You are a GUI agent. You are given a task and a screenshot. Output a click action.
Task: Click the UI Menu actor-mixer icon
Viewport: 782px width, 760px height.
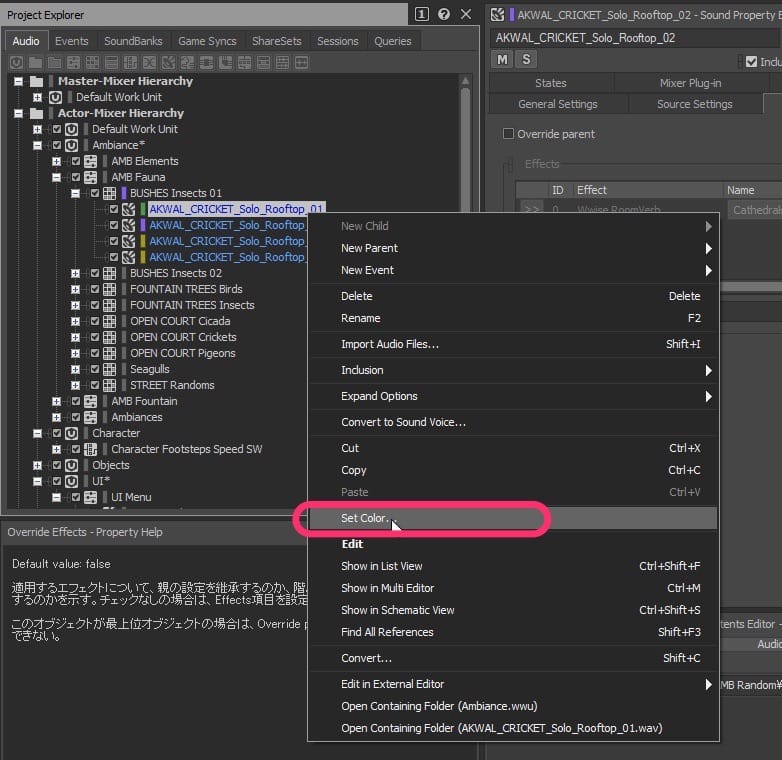(x=90, y=497)
